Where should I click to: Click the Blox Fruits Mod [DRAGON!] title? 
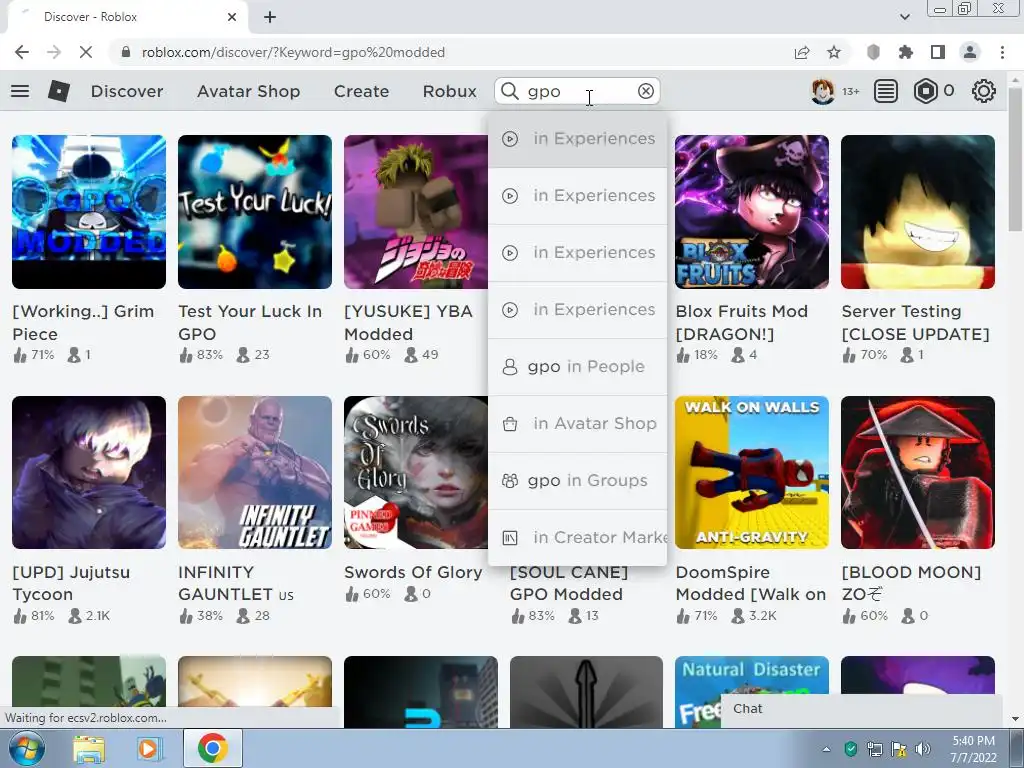click(x=741, y=323)
